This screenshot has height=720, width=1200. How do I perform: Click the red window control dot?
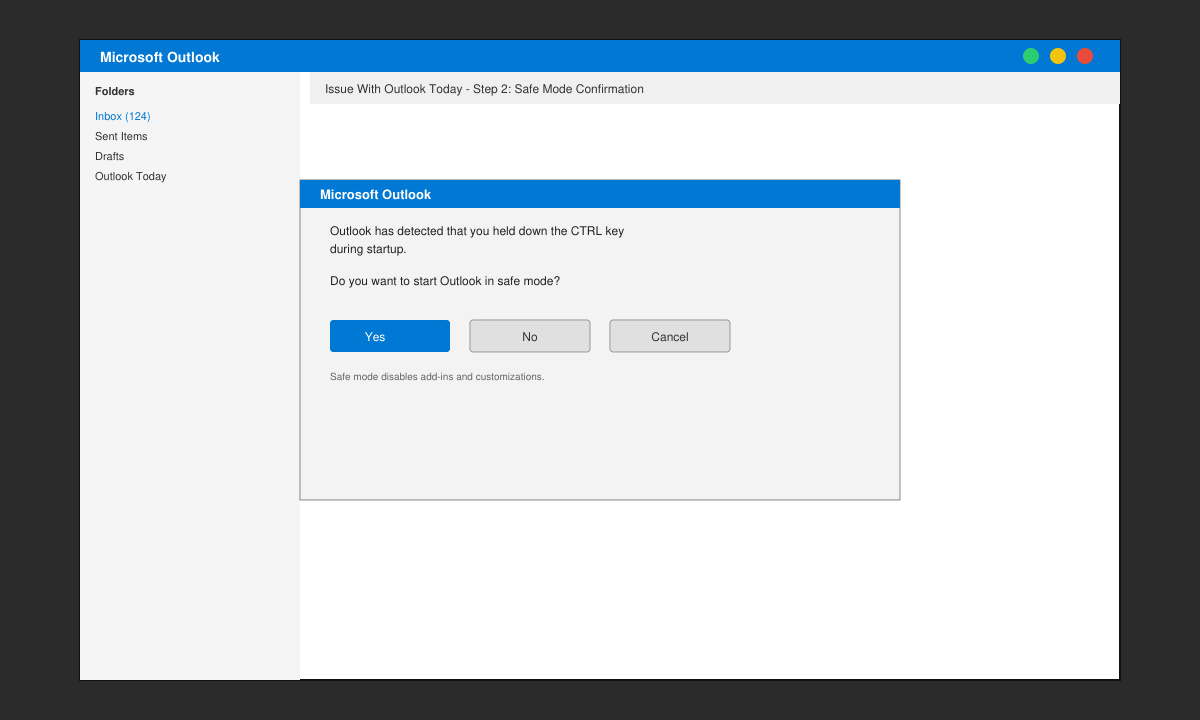click(x=1085, y=56)
